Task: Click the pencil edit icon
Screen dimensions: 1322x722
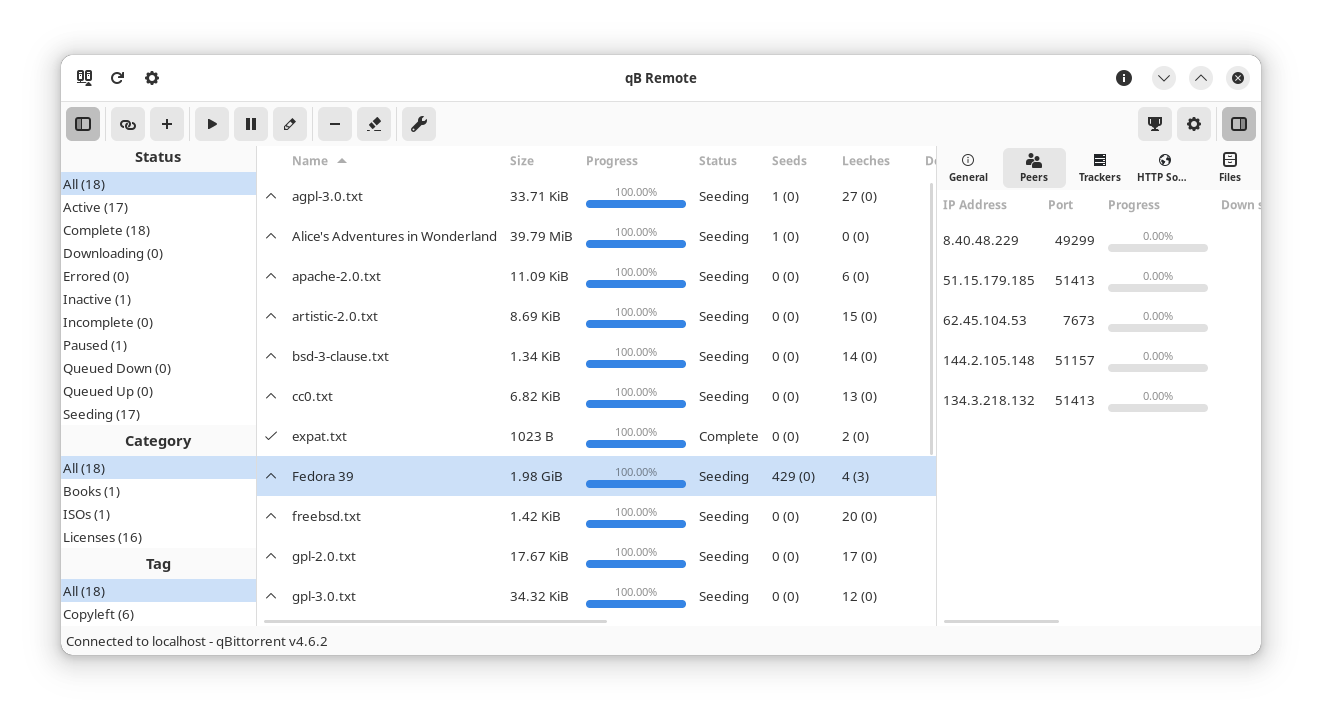Action: (290, 124)
